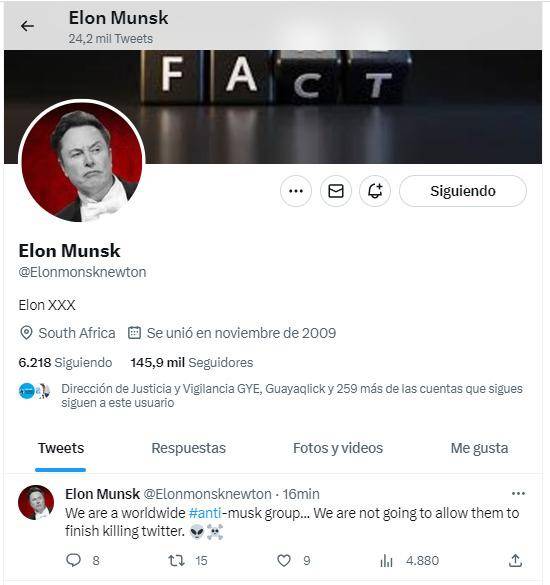Switch to the Respuestas tab
Image resolution: width=550 pixels, height=585 pixels.
click(x=188, y=448)
